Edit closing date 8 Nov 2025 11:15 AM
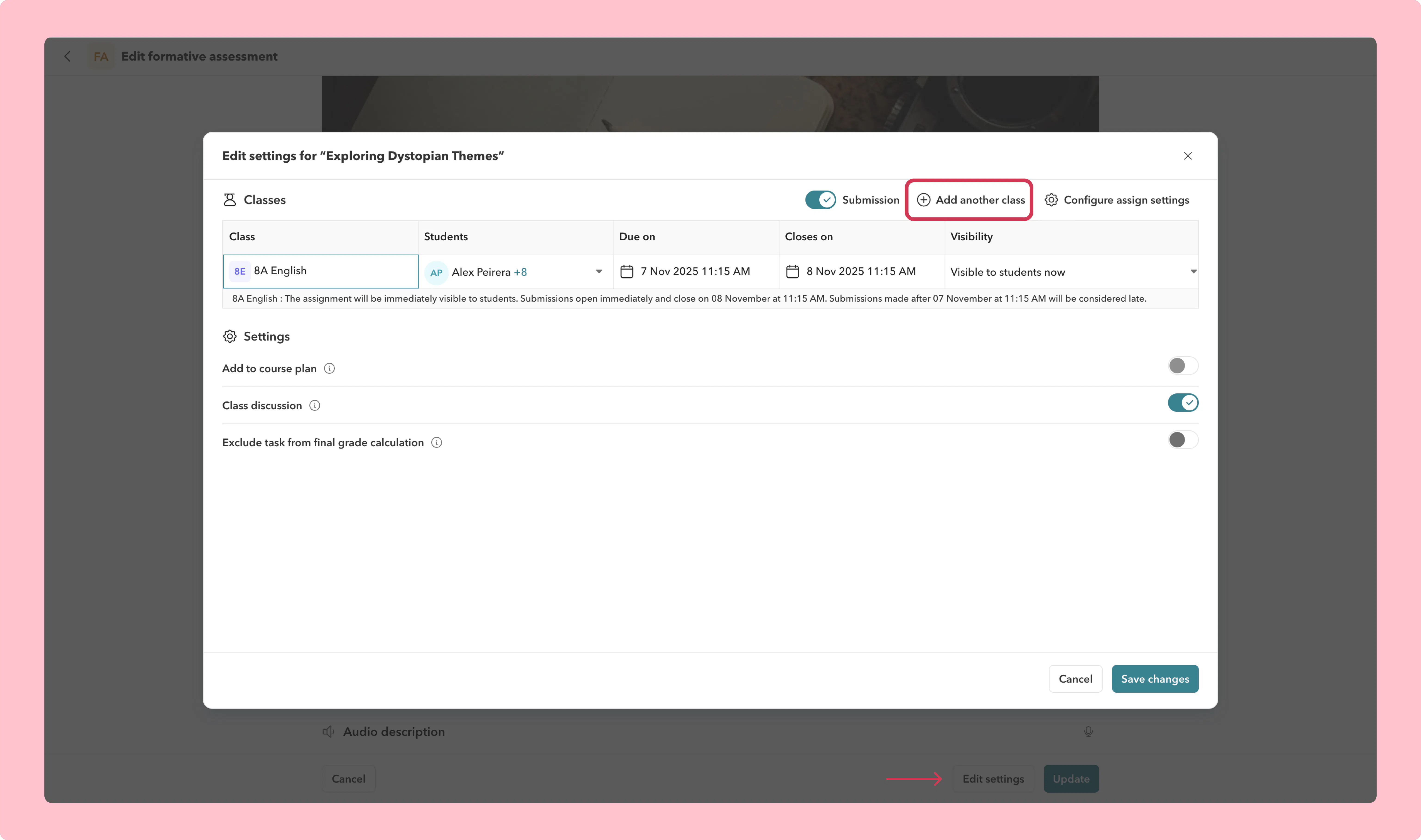 [861, 272]
